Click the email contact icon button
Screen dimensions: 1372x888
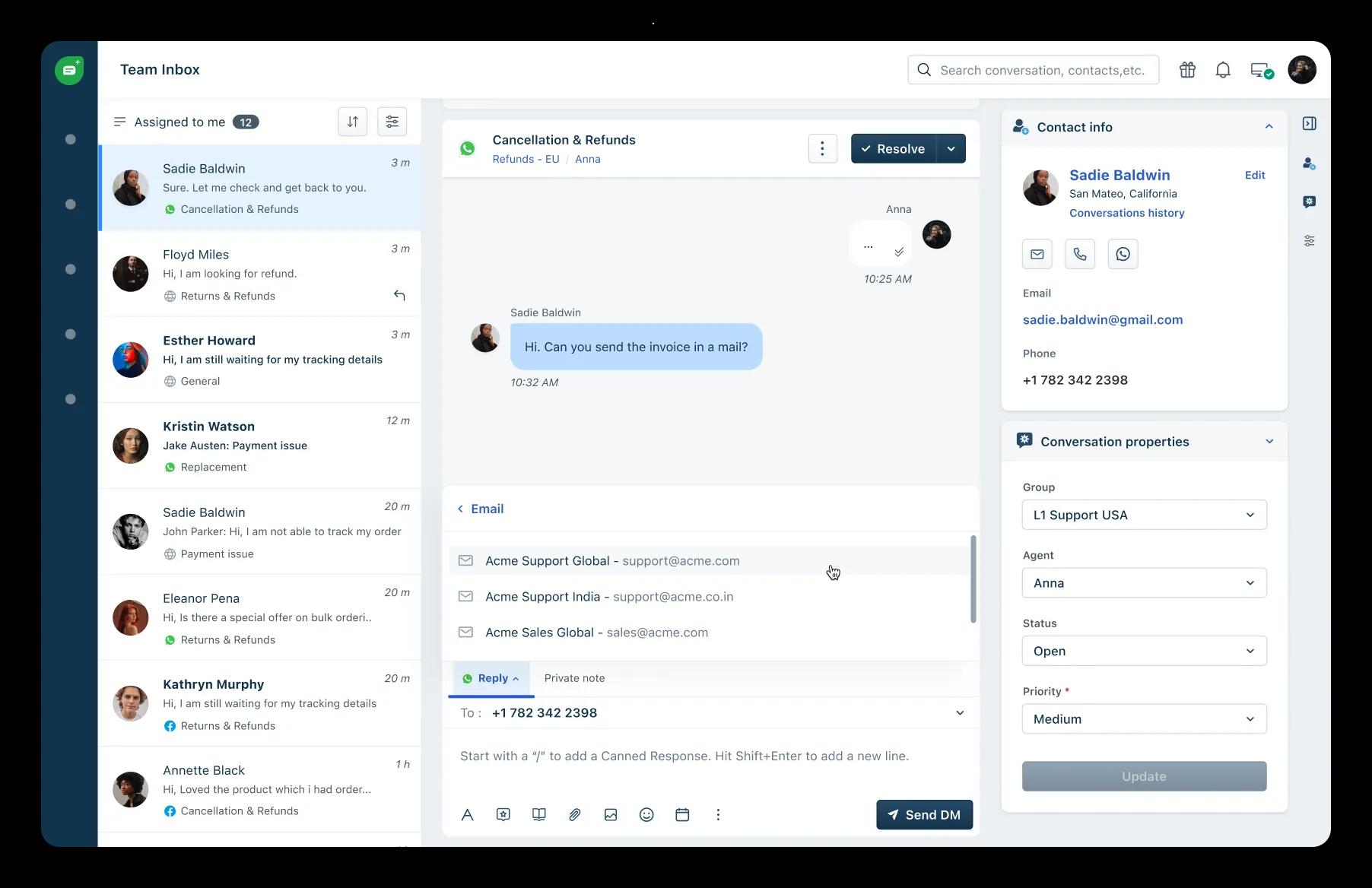point(1037,254)
